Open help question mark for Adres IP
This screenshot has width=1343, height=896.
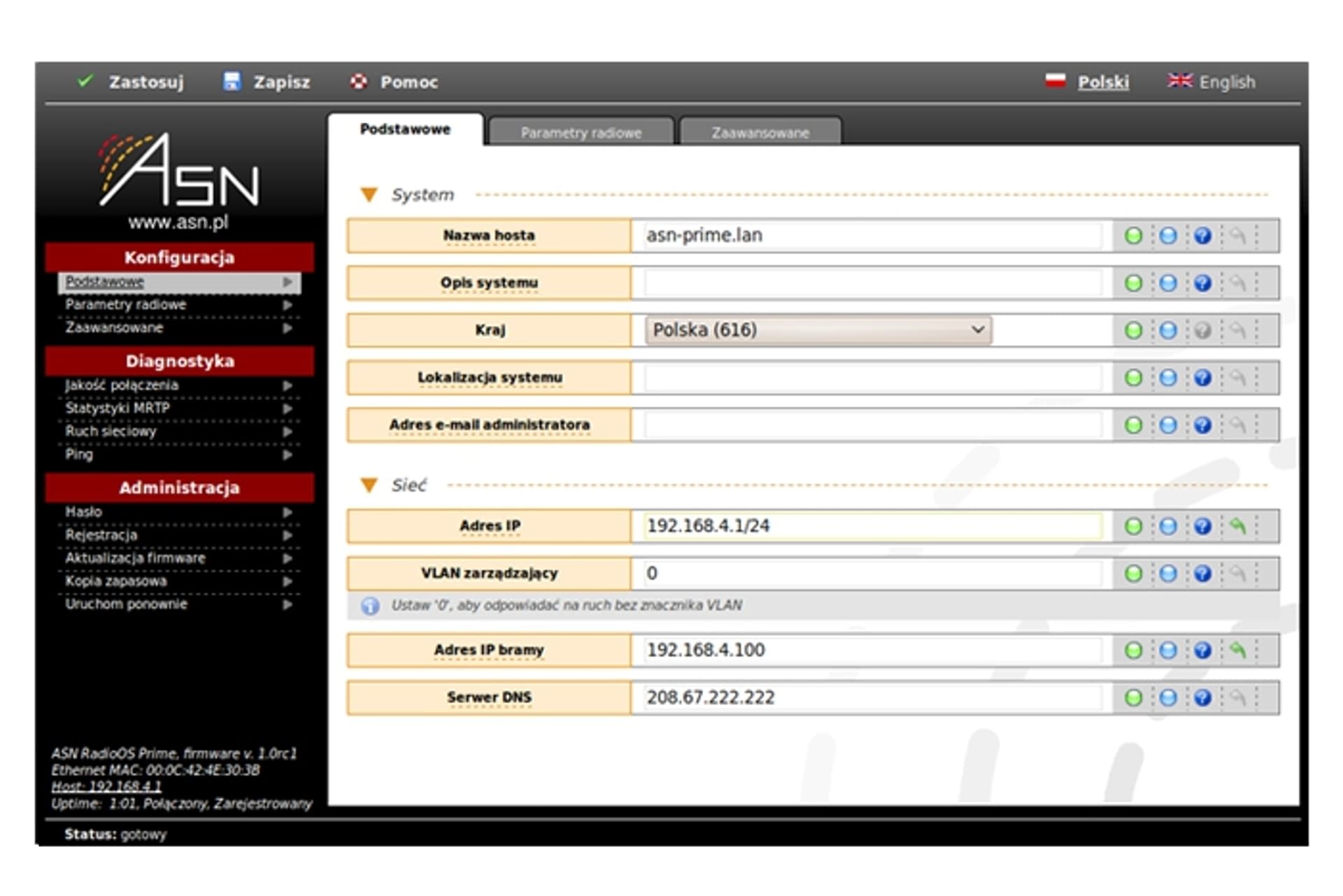[x=1202, y=526]
